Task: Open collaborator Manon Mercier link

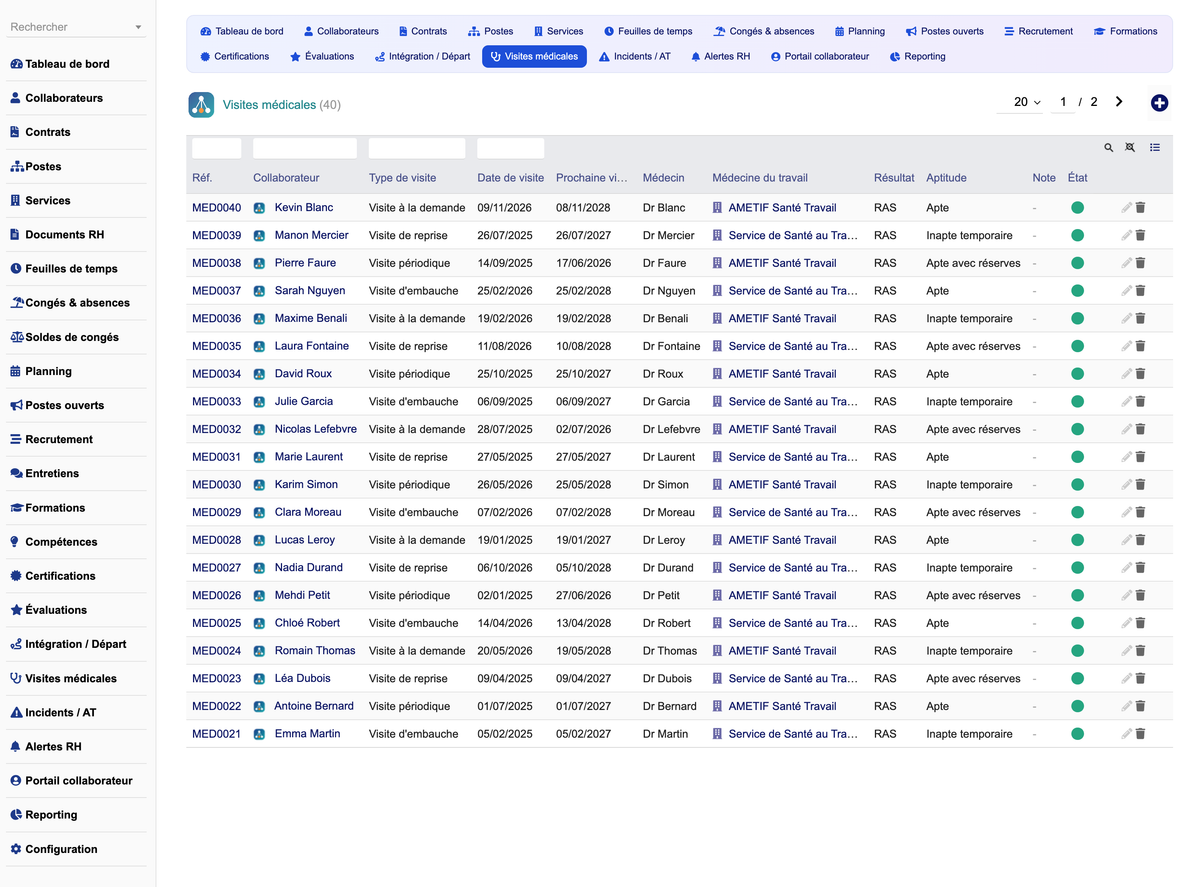Action: point(311,236)
